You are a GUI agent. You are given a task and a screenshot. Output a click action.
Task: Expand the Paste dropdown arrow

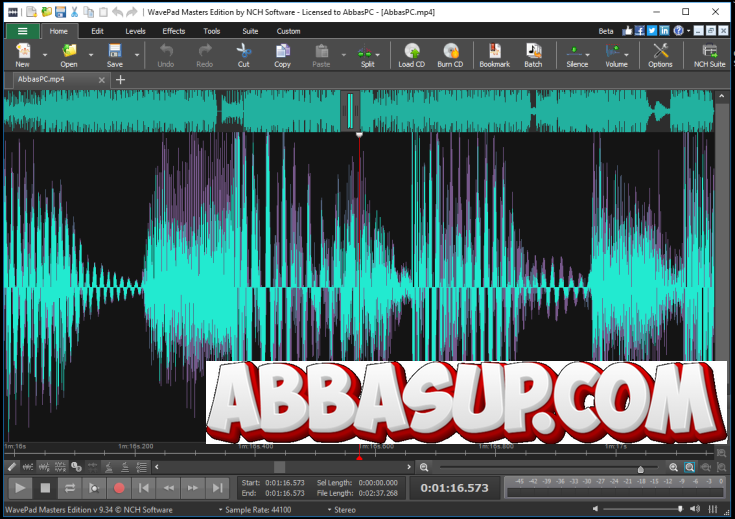click(x=344, y=55)
